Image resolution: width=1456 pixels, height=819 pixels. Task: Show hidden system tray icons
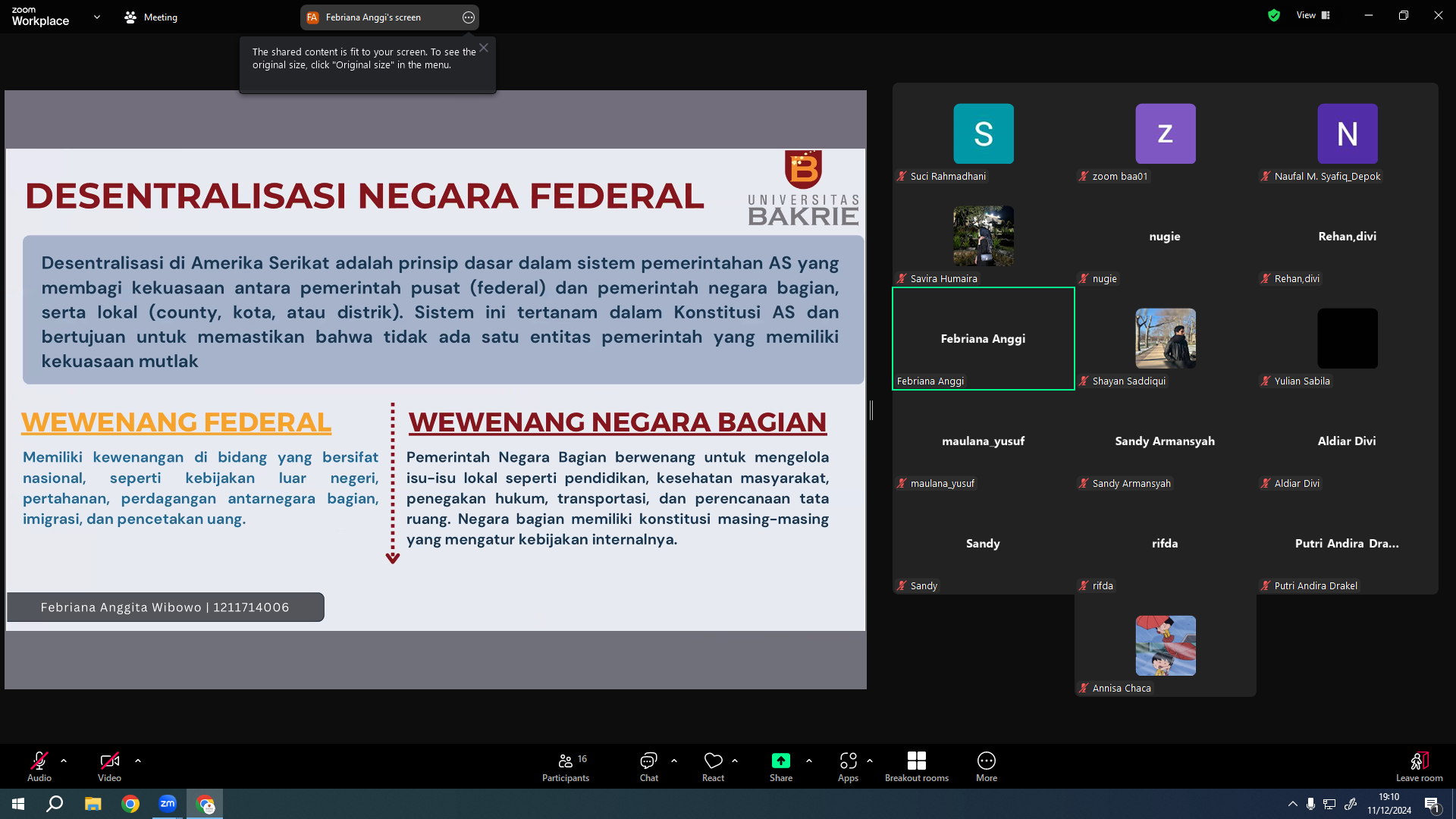[1292, 804]
